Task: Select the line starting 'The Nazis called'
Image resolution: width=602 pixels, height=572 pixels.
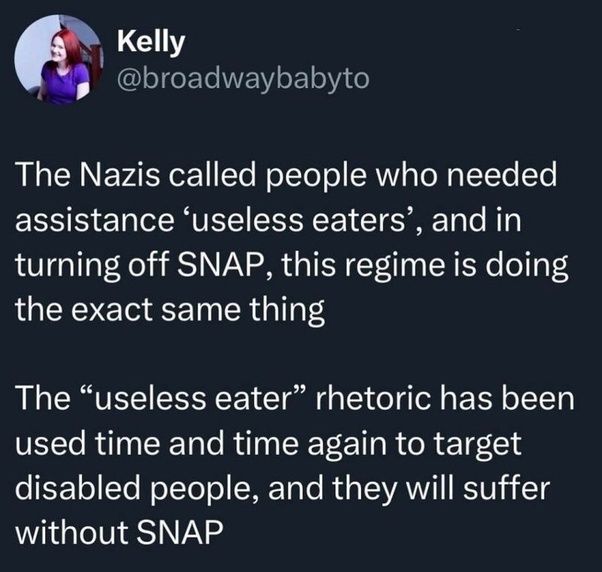Action: 286,176
